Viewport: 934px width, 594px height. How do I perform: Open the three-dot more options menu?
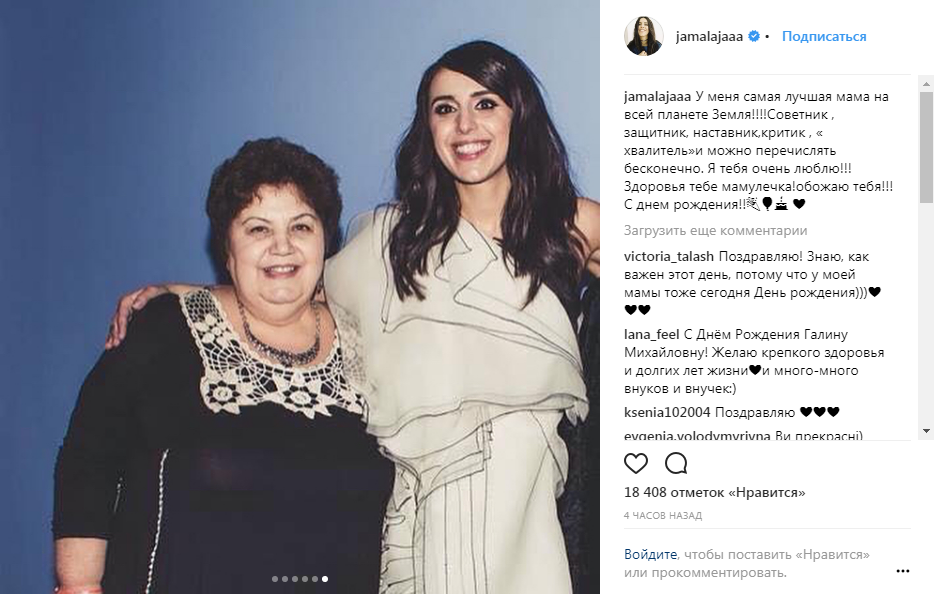(903, 571)
